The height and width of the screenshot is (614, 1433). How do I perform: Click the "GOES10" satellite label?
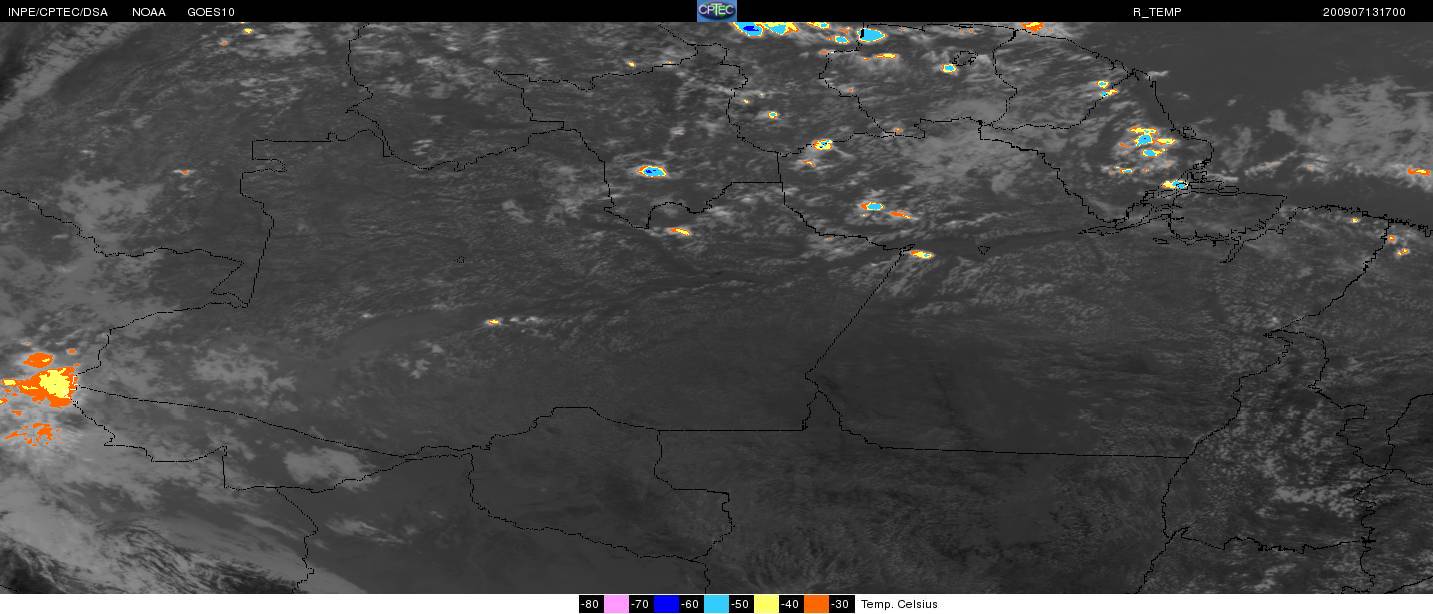pos(211,12)
